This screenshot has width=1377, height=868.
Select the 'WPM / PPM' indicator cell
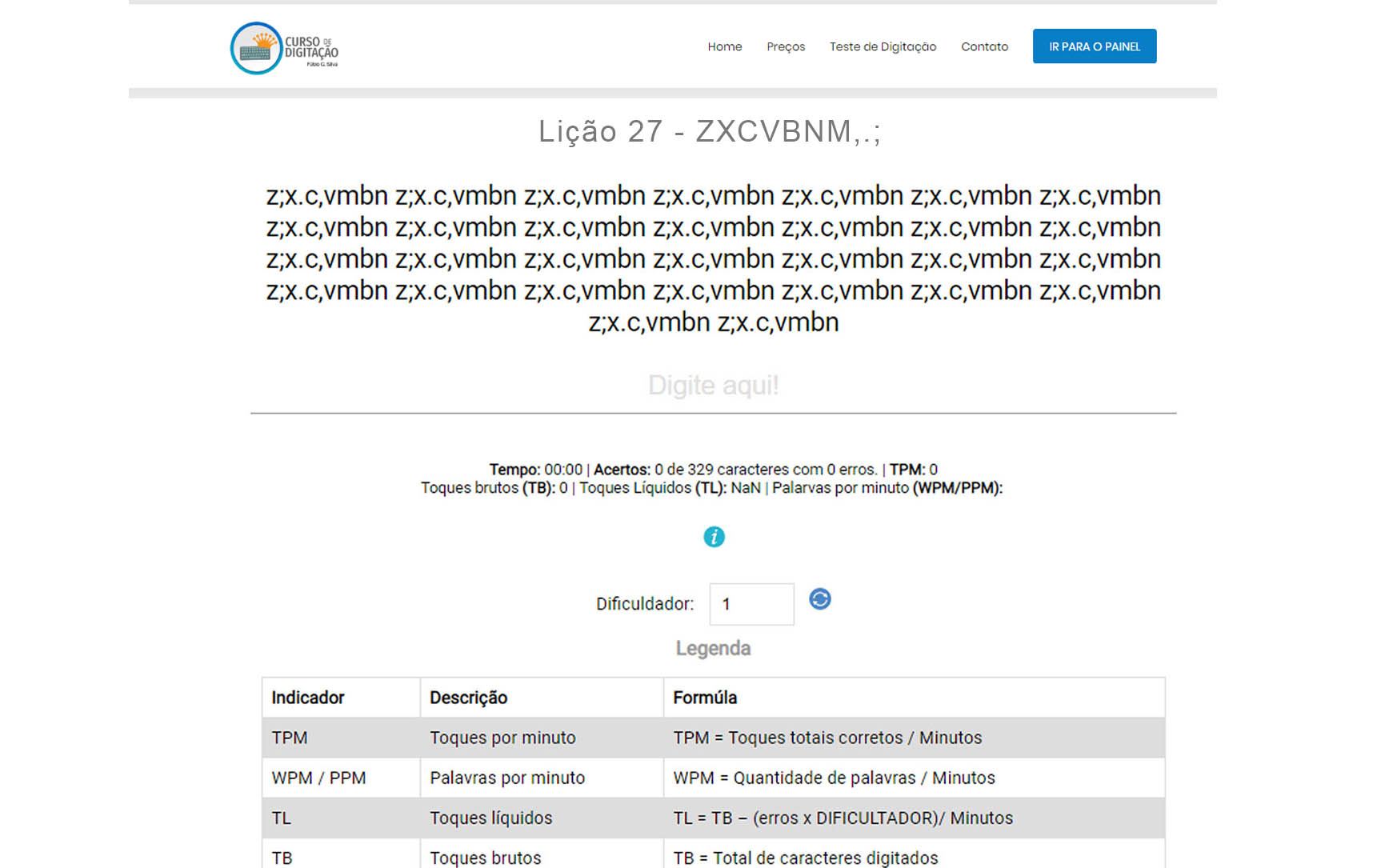pyautogui.click(x=318, y=778)
